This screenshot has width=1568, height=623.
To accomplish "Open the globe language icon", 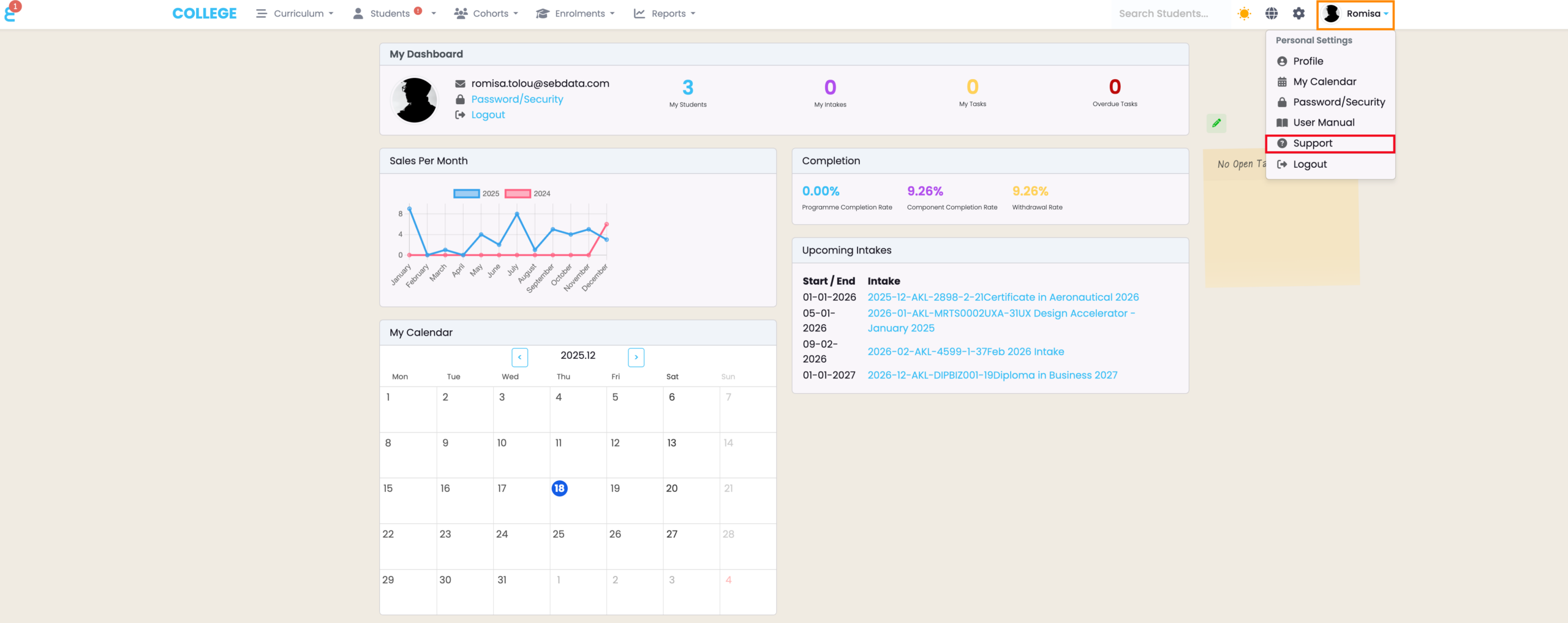I will coord(1272,13).
